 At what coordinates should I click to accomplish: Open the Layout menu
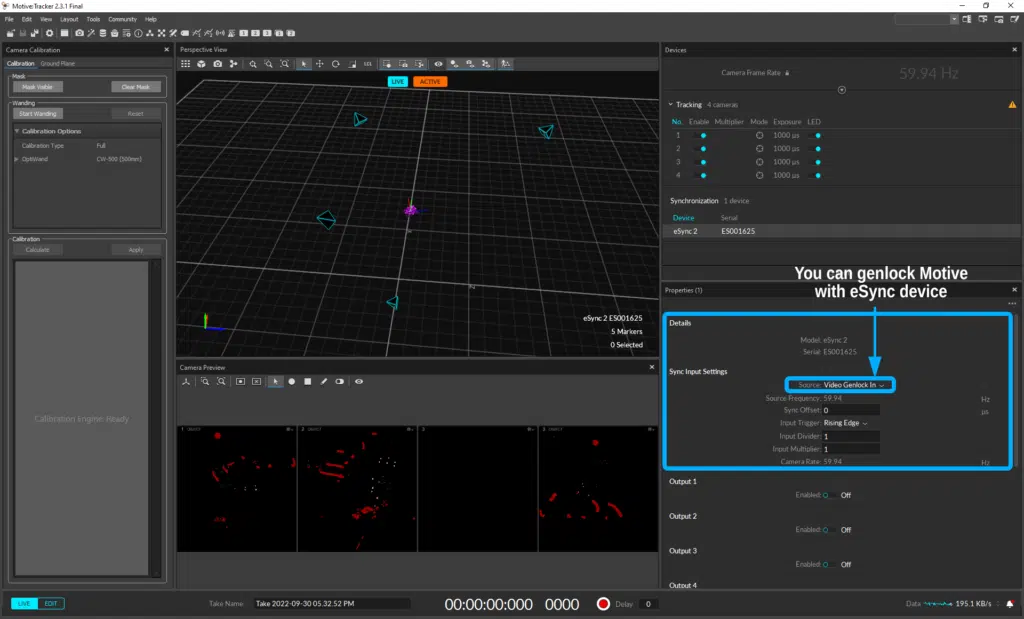(x=69, y=19)
